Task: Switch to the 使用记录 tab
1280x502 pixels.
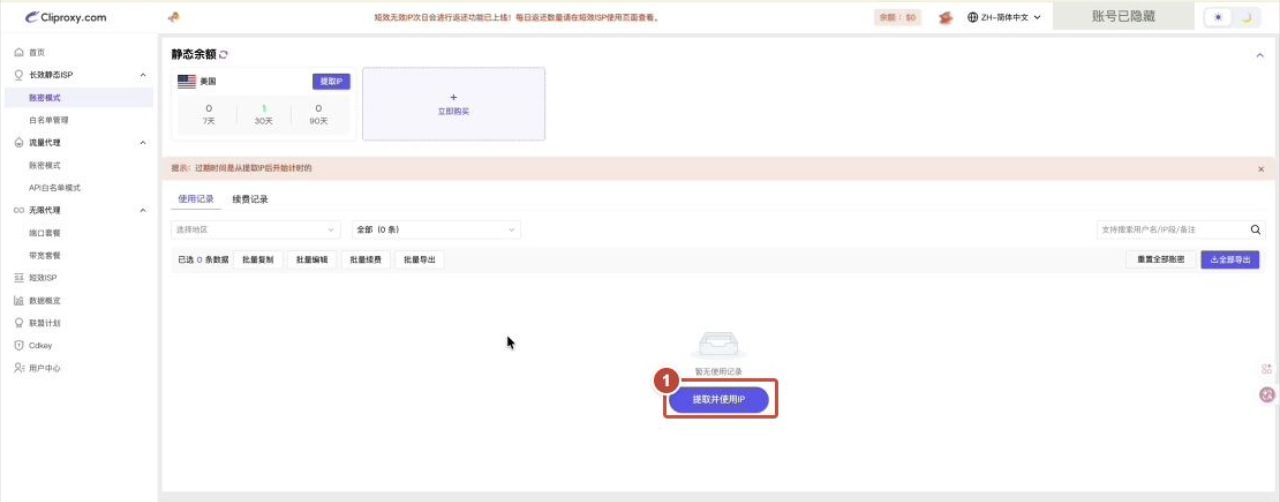Action: tap(196, 199)
